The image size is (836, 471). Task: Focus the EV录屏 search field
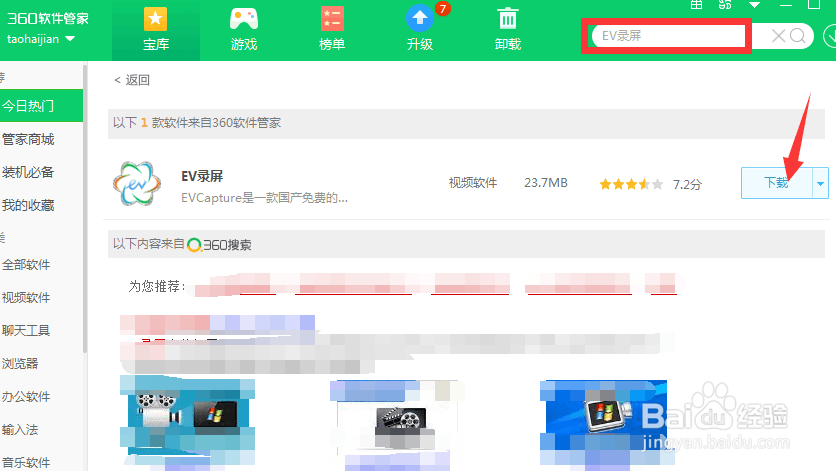coord(669,36)
